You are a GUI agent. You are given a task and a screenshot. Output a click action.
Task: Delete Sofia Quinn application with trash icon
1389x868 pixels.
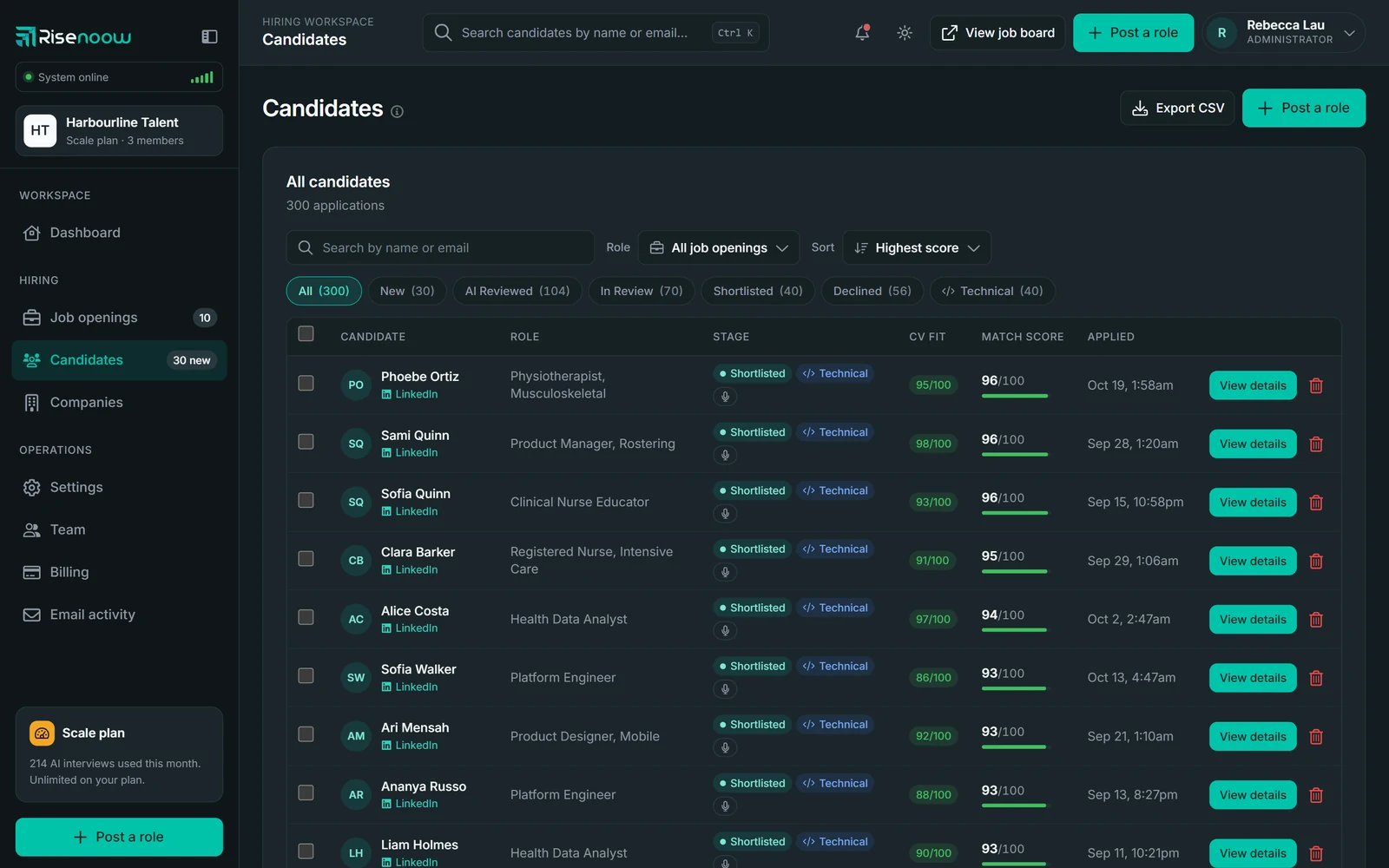[x=1316, y=503]
